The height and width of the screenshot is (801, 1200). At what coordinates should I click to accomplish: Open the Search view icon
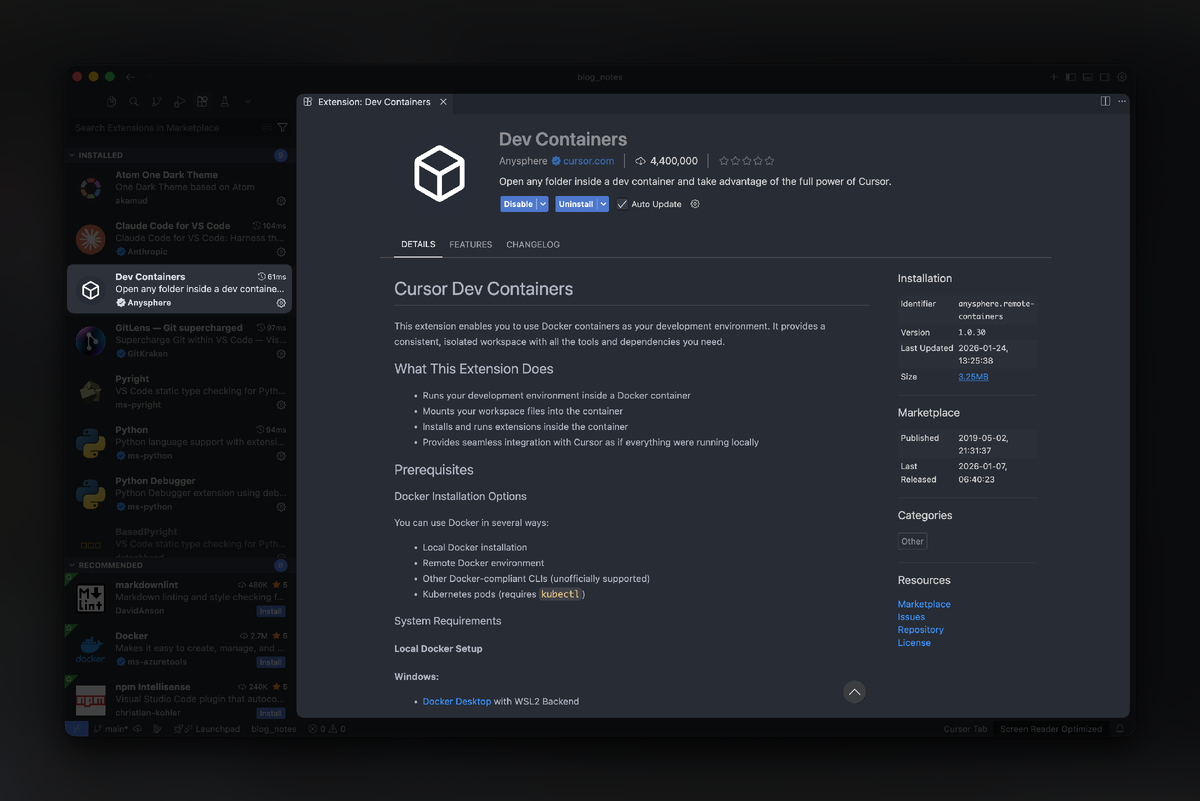[x=134, y=101]
